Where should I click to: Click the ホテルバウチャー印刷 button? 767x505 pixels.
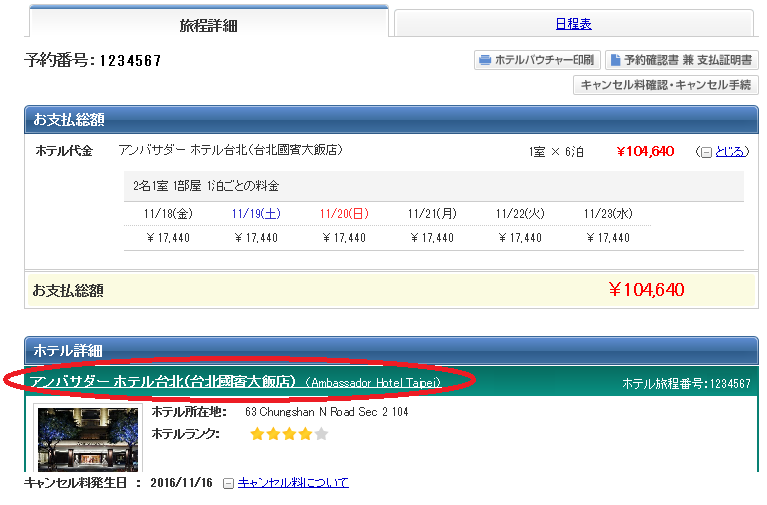click(537, 60)
